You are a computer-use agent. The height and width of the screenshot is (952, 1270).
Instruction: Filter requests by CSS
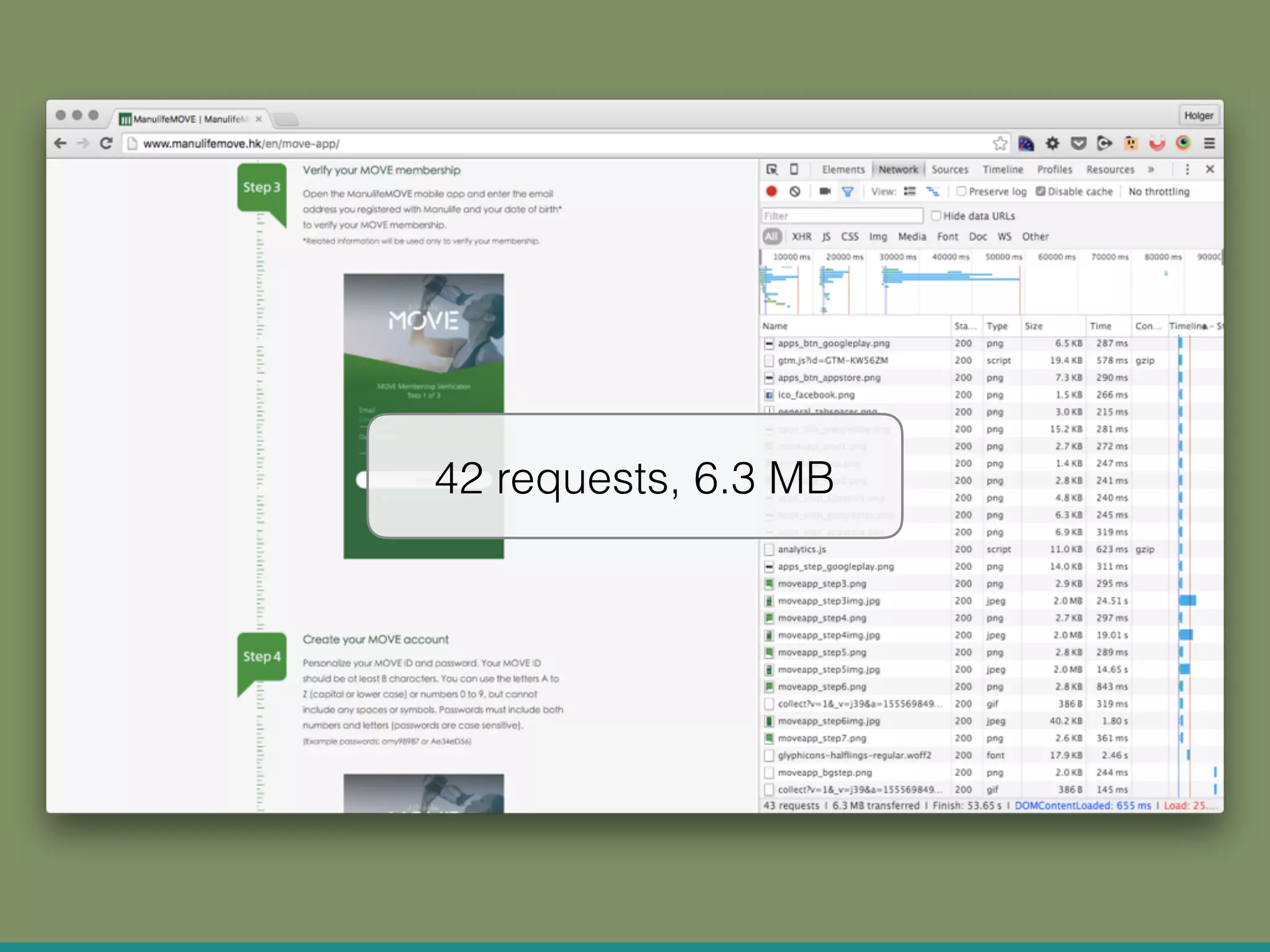tap(850, 236)
